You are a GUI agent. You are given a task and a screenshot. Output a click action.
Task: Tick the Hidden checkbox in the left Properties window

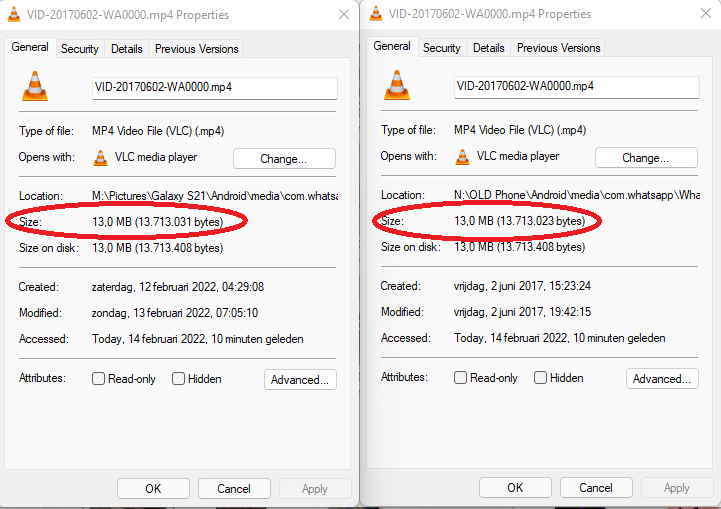coord(179,379)
